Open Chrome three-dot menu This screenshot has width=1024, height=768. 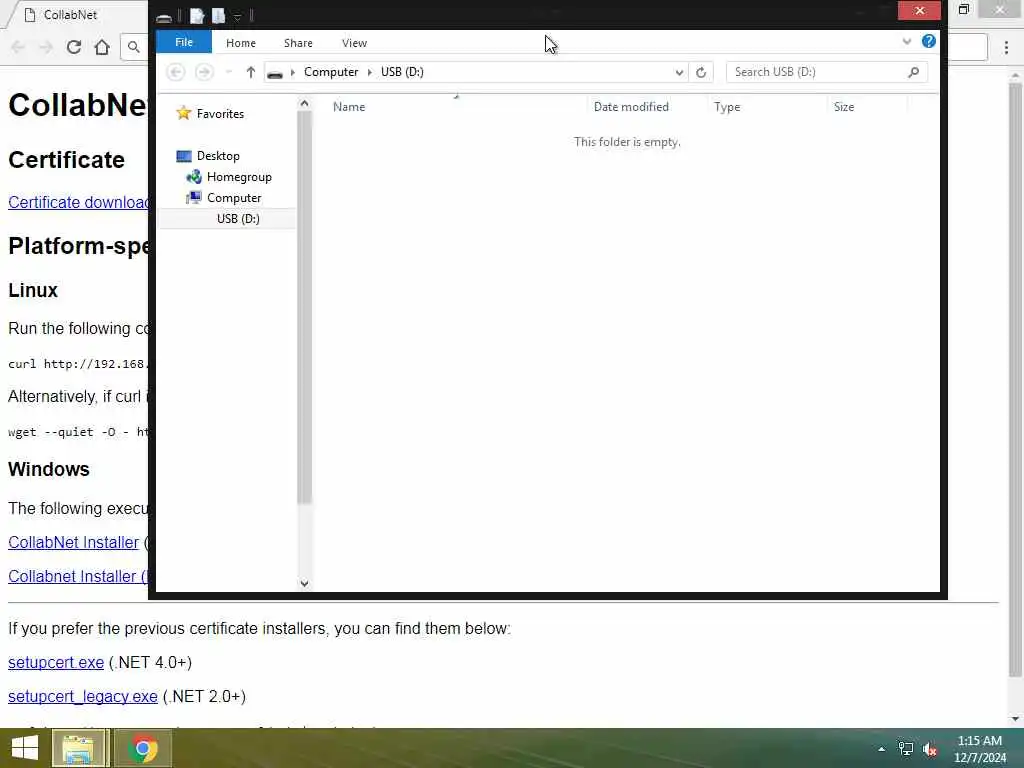point(1006,47)
